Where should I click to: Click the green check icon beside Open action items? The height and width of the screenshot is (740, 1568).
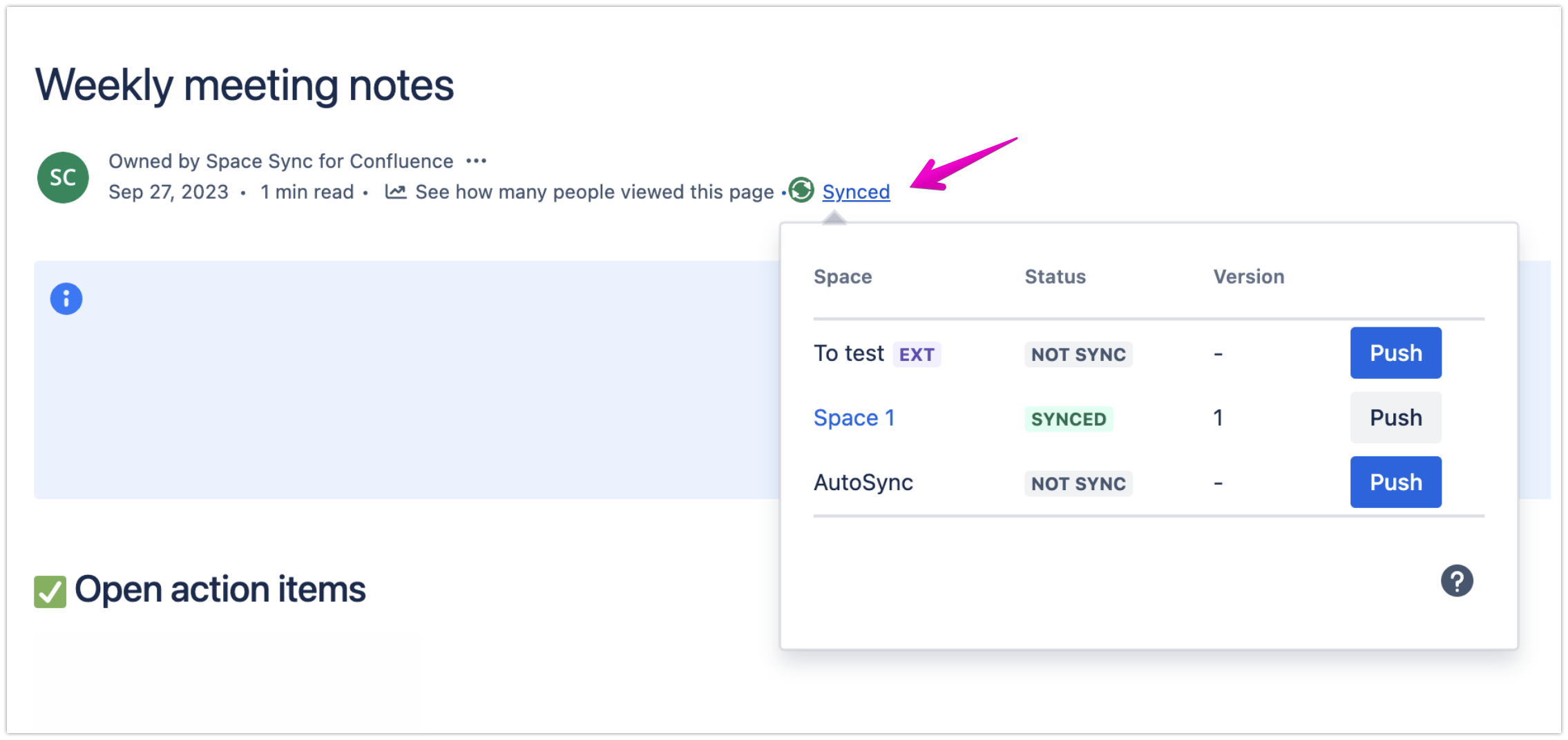(49, 590)
